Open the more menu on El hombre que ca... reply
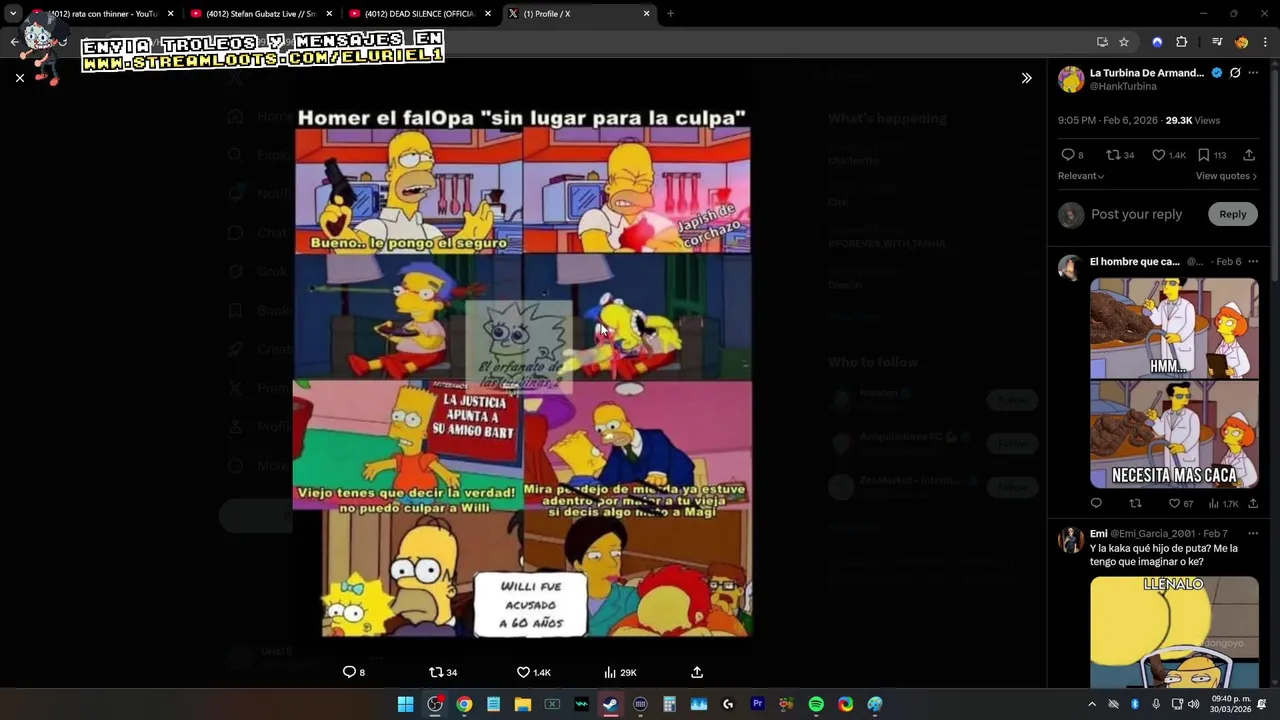Image resolution: width=1280 pixels, height=720 pixels. coord(1253,262)
